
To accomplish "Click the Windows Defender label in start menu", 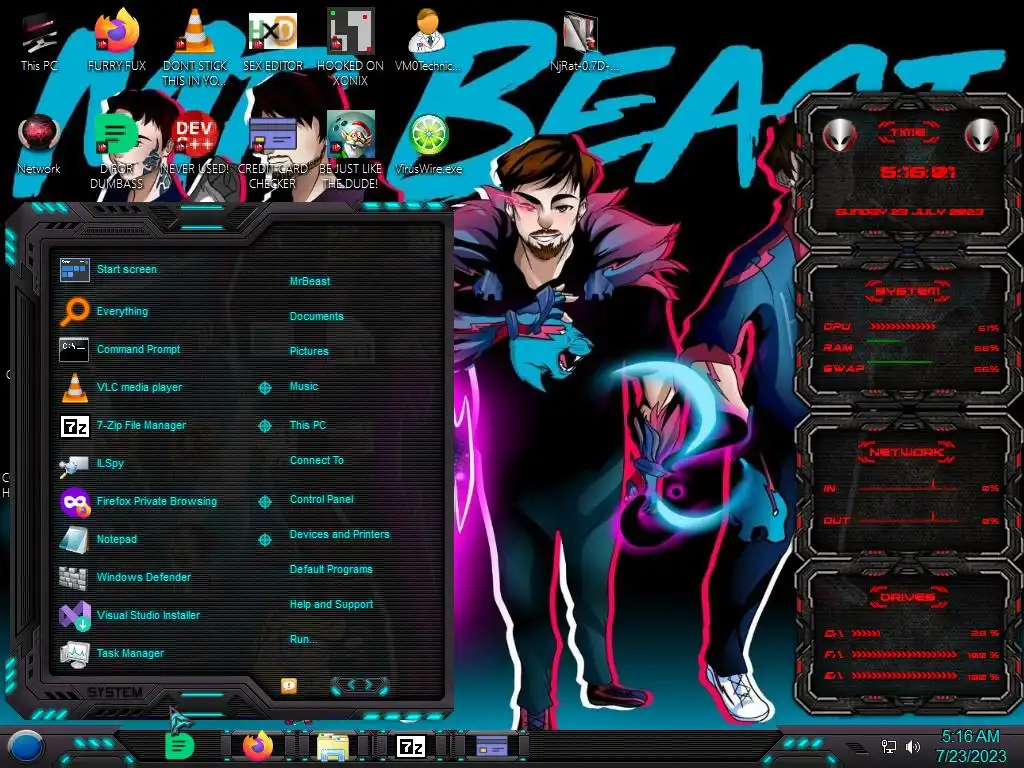I will tap(144, 577).
